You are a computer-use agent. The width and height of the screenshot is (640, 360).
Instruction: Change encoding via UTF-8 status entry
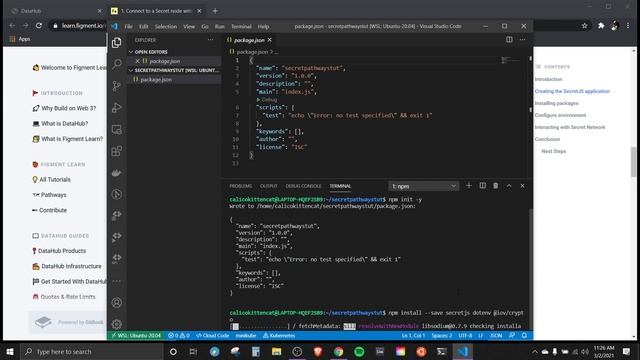[465, 336]
